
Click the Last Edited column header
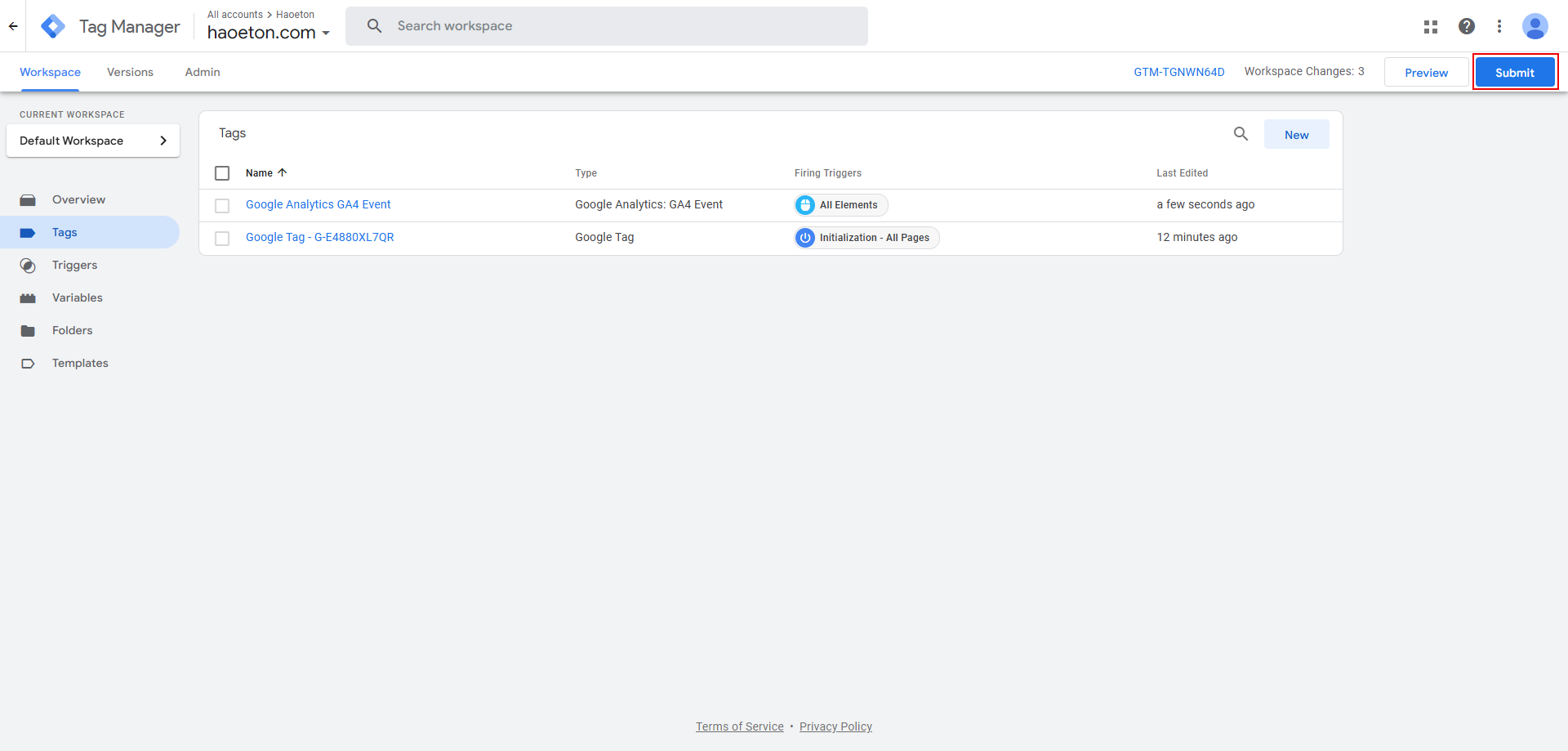pyautogui.click(x=1182, y=173)
